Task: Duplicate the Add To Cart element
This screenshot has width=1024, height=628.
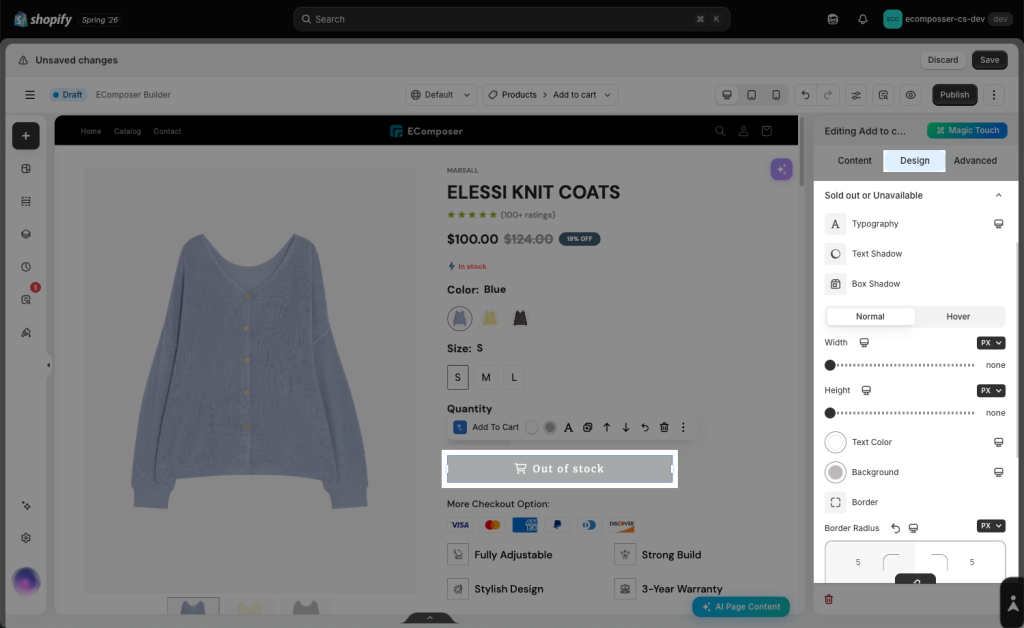Action: click(587, 427)
